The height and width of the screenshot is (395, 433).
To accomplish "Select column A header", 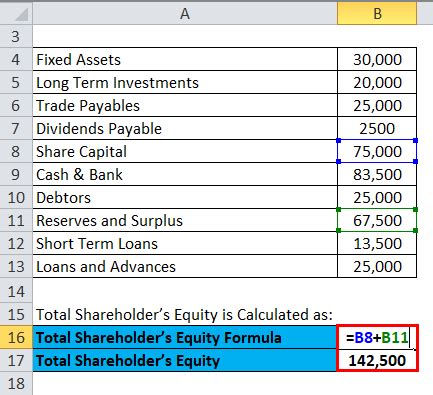I will [185, 14].
